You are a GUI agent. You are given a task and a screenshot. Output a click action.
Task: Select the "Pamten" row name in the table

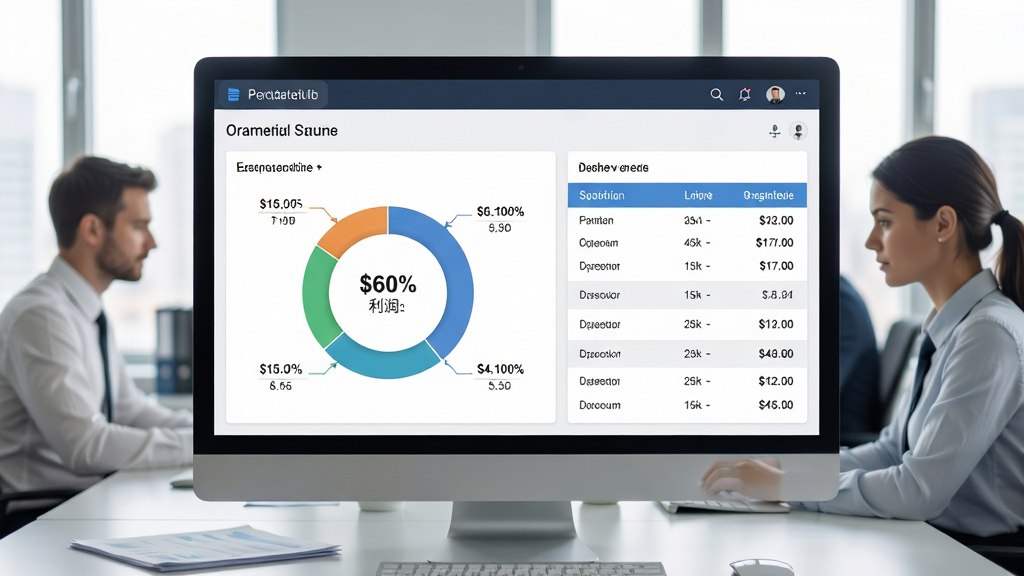(596, 221)
